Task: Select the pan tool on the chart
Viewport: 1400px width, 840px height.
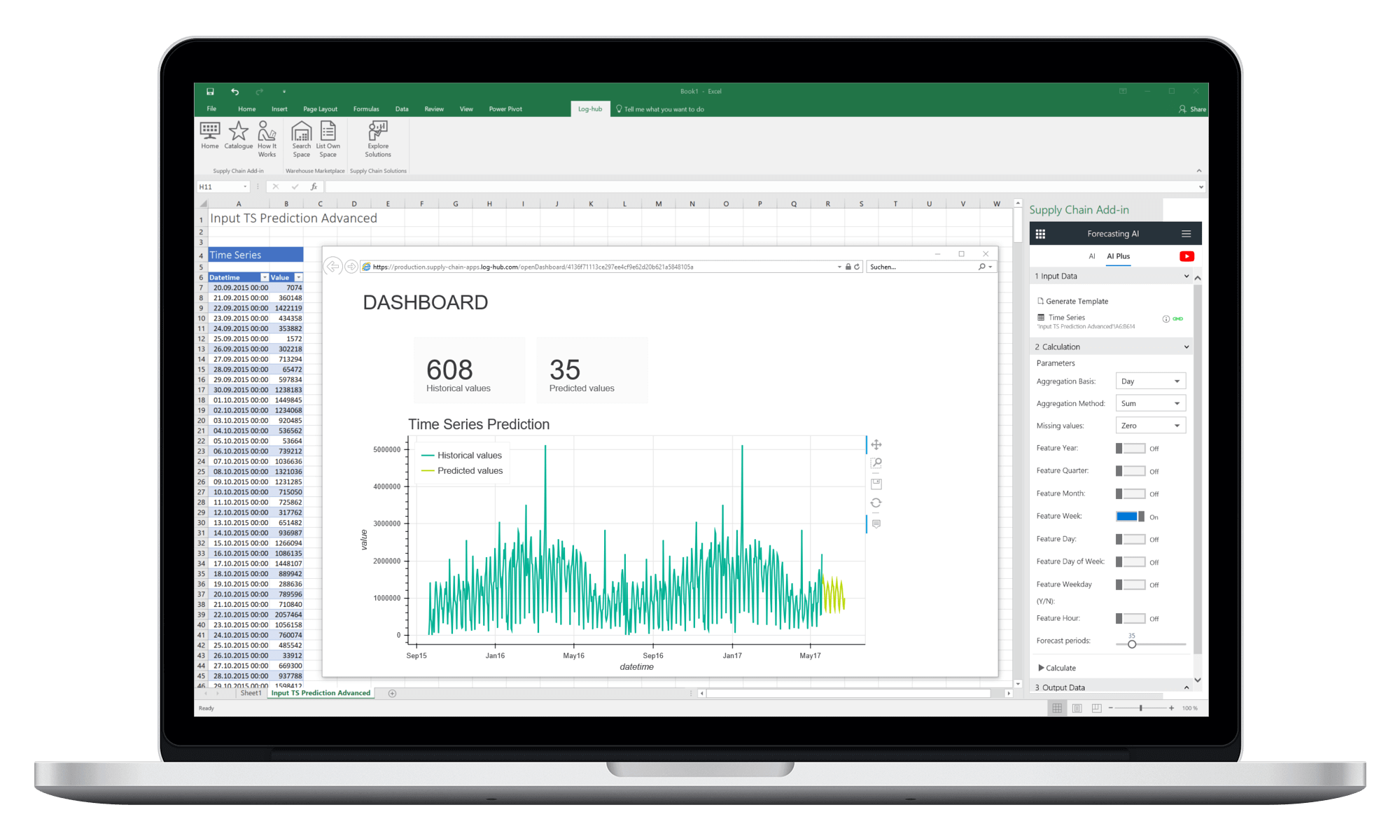Action: pos(876,444)
